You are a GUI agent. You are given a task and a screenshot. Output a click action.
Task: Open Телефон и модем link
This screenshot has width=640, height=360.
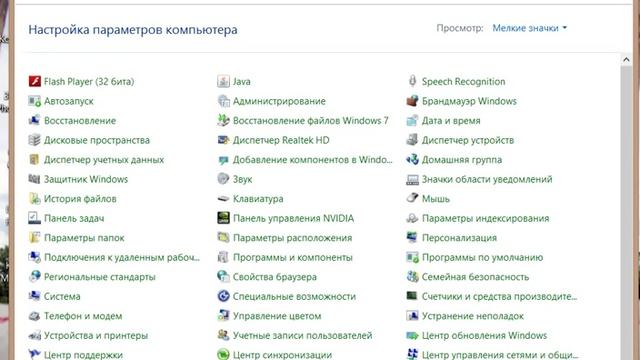pyautogui.click(x=83, y=316)
